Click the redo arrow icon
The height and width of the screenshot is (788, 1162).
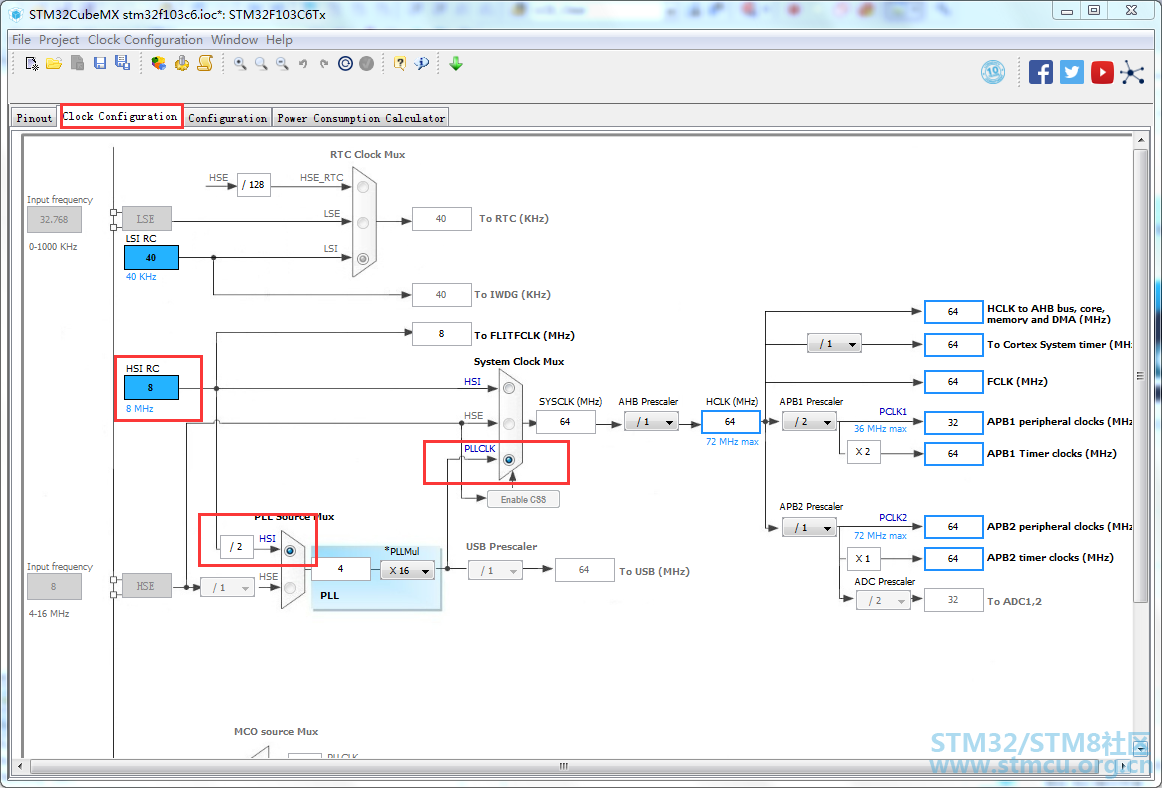click(x=324, y=64)
